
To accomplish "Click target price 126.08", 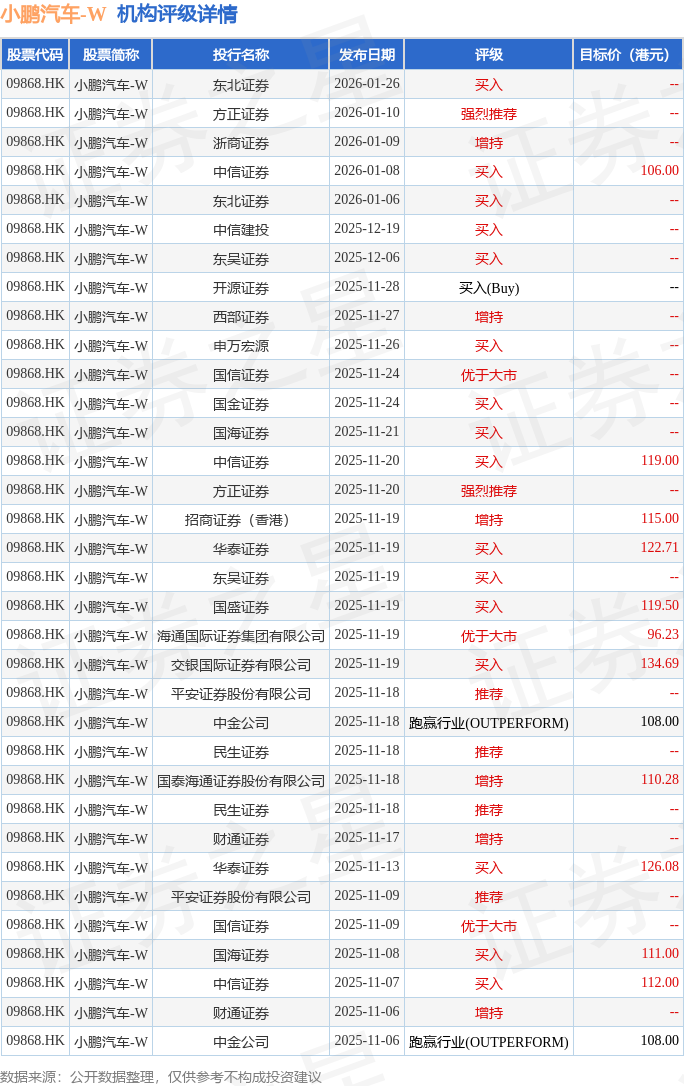I will [x=660, y=866].
